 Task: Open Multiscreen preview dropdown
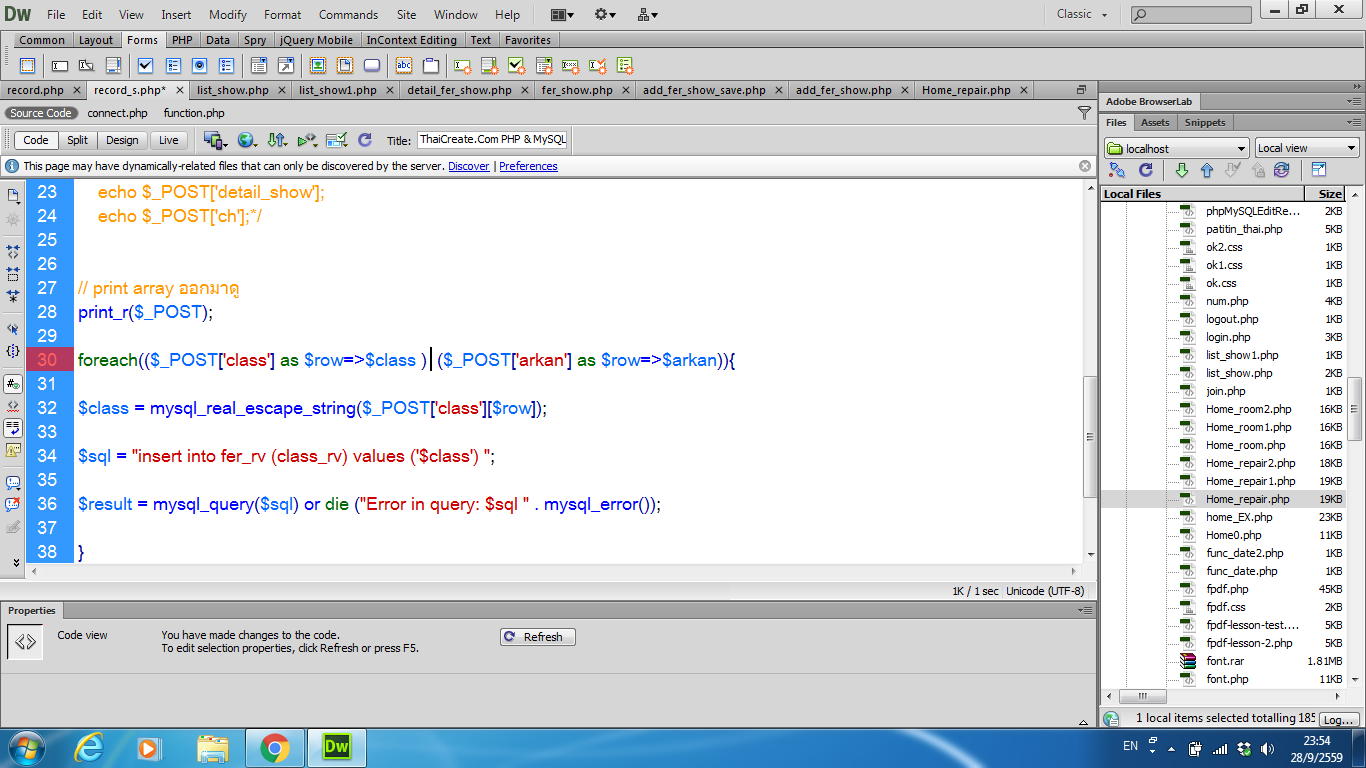click(215, 140)
